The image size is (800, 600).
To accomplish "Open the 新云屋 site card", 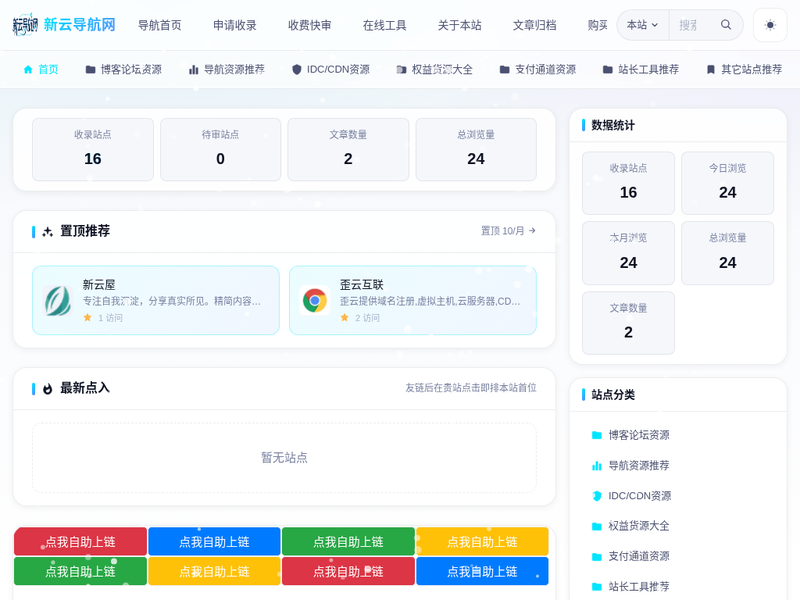I will (x=156, y=301).
